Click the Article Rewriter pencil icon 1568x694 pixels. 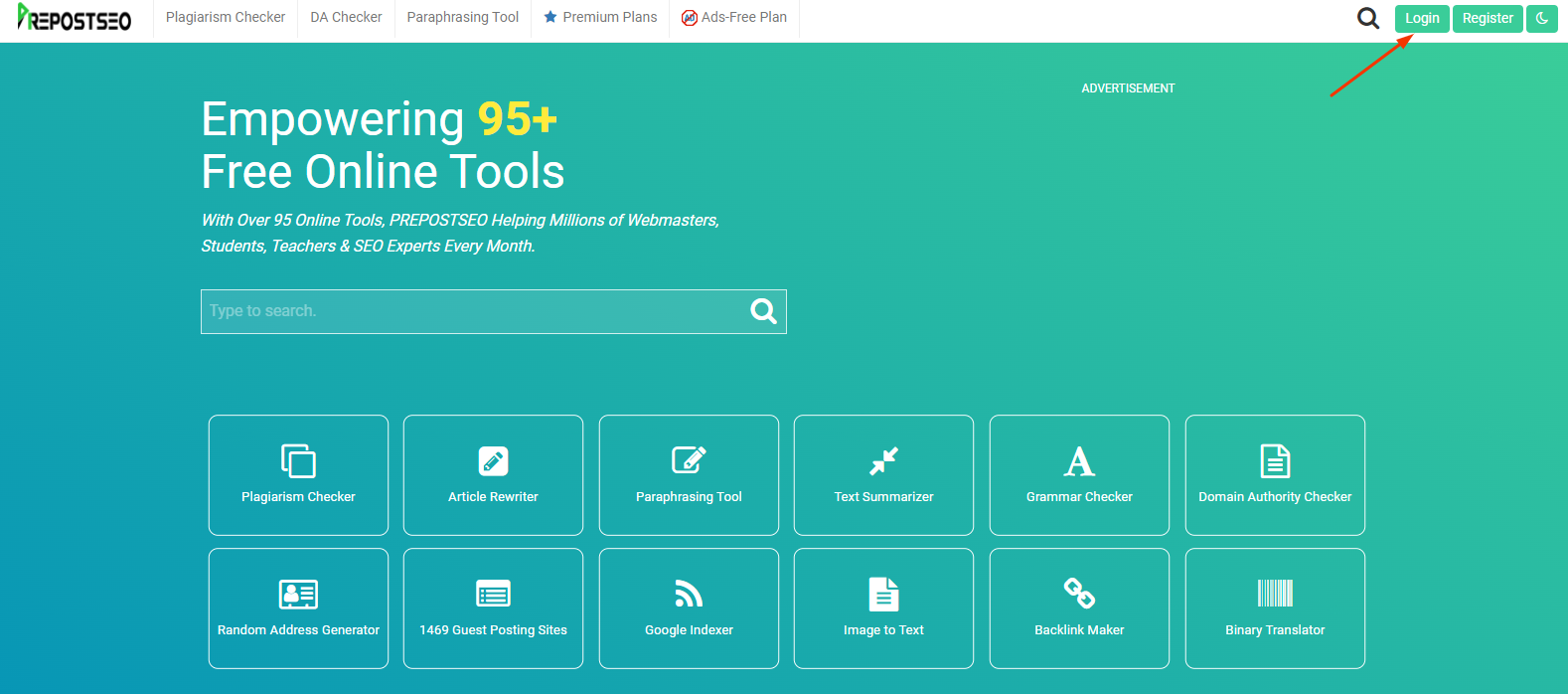coord(493,461)
